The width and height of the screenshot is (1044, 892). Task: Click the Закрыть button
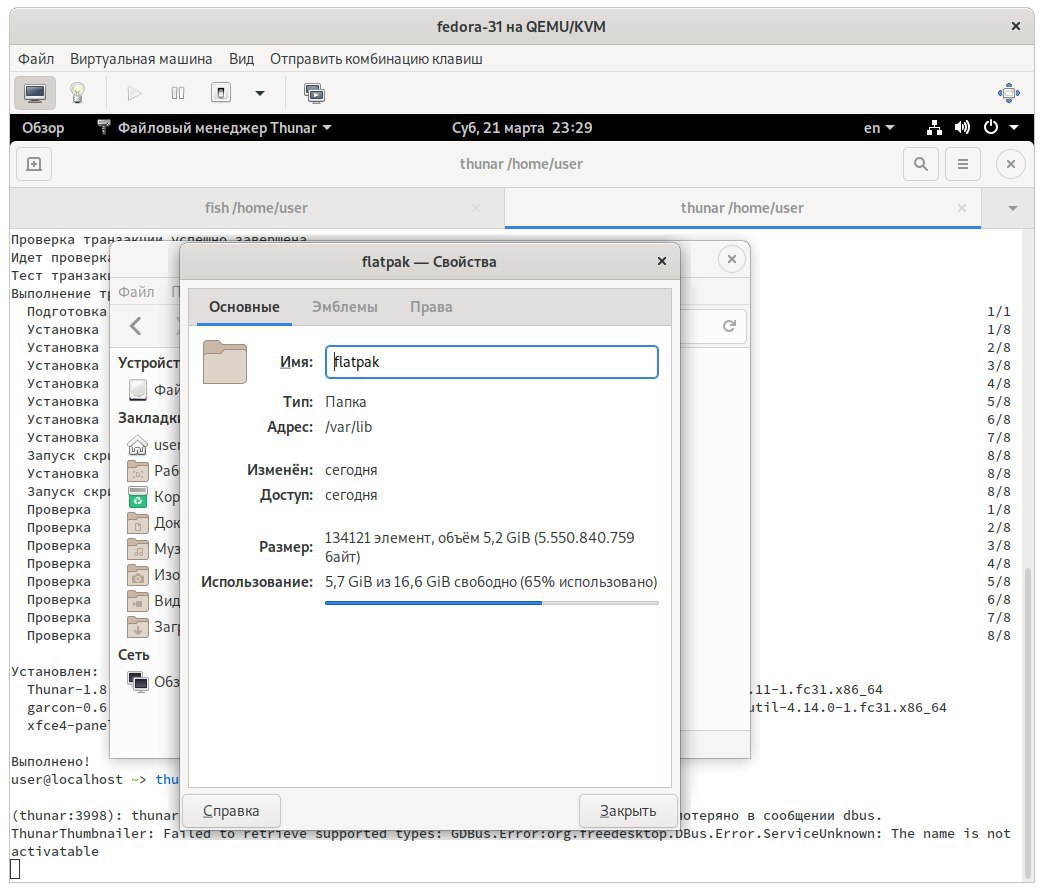pyautogui.click(x=628, y=811)
